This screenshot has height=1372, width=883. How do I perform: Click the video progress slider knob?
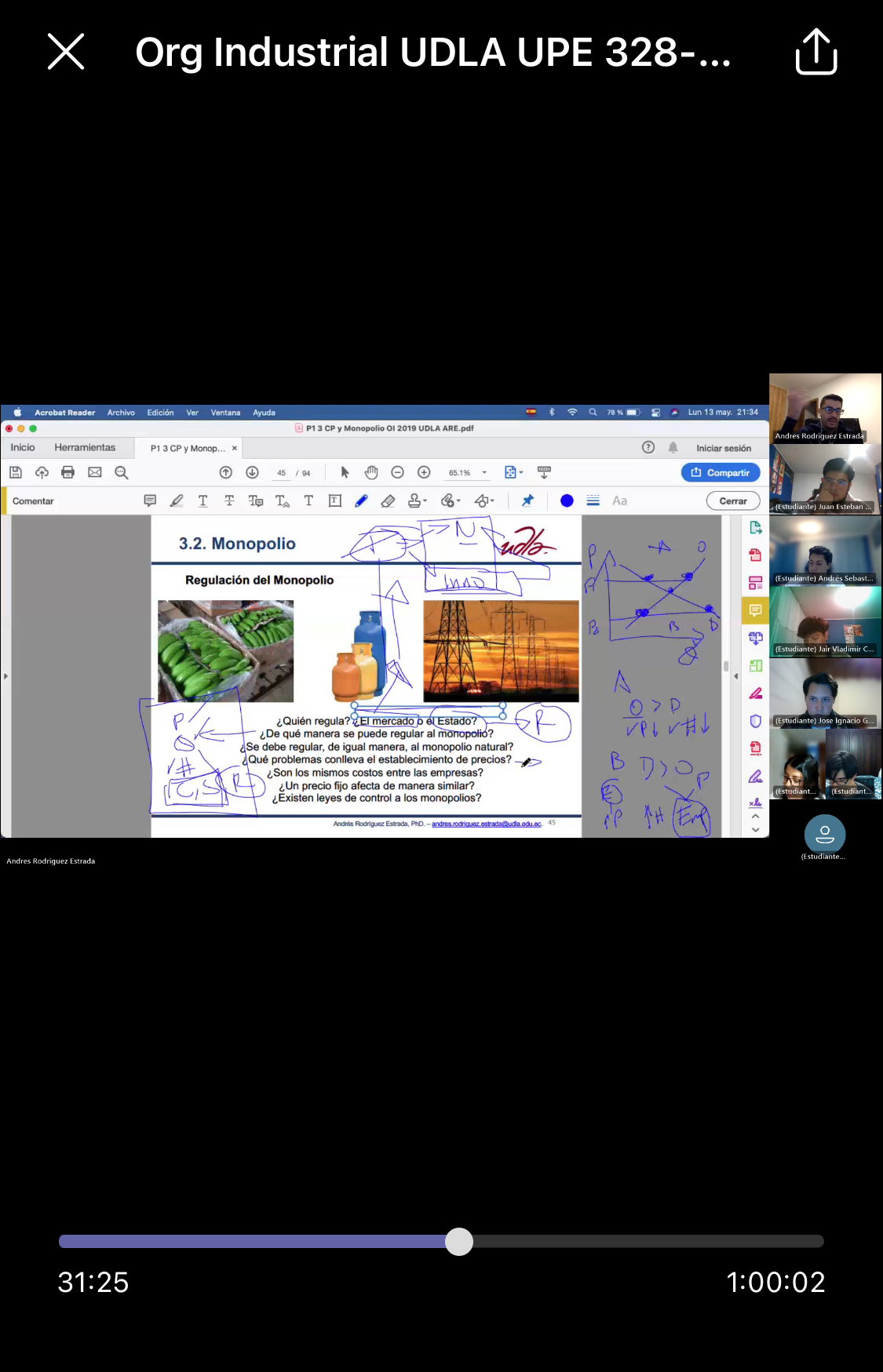pos(459,1241)
